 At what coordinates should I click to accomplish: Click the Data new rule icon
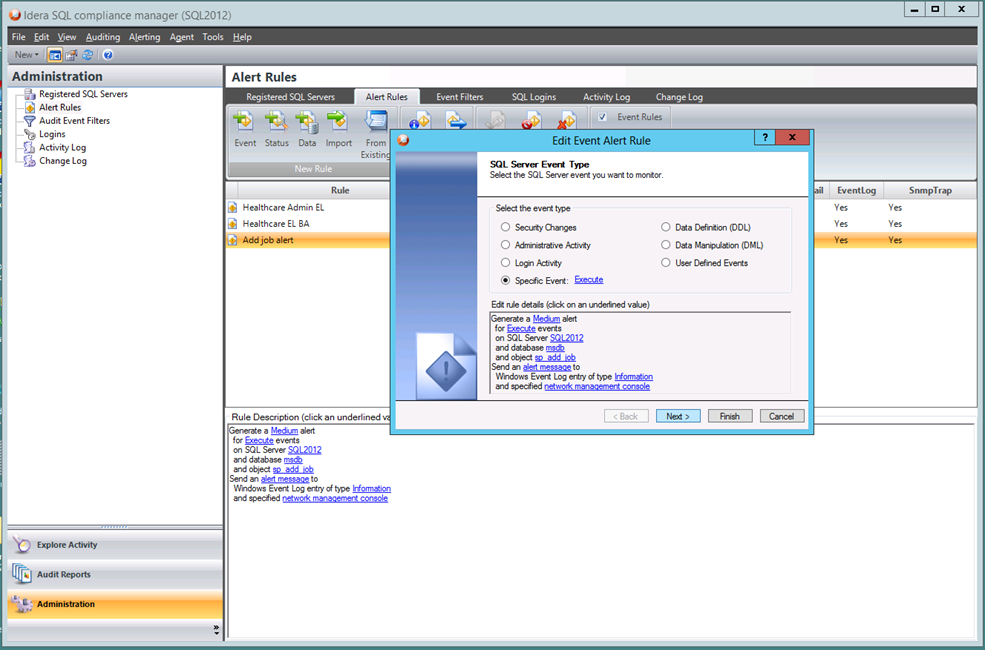(x=307, y=123)
